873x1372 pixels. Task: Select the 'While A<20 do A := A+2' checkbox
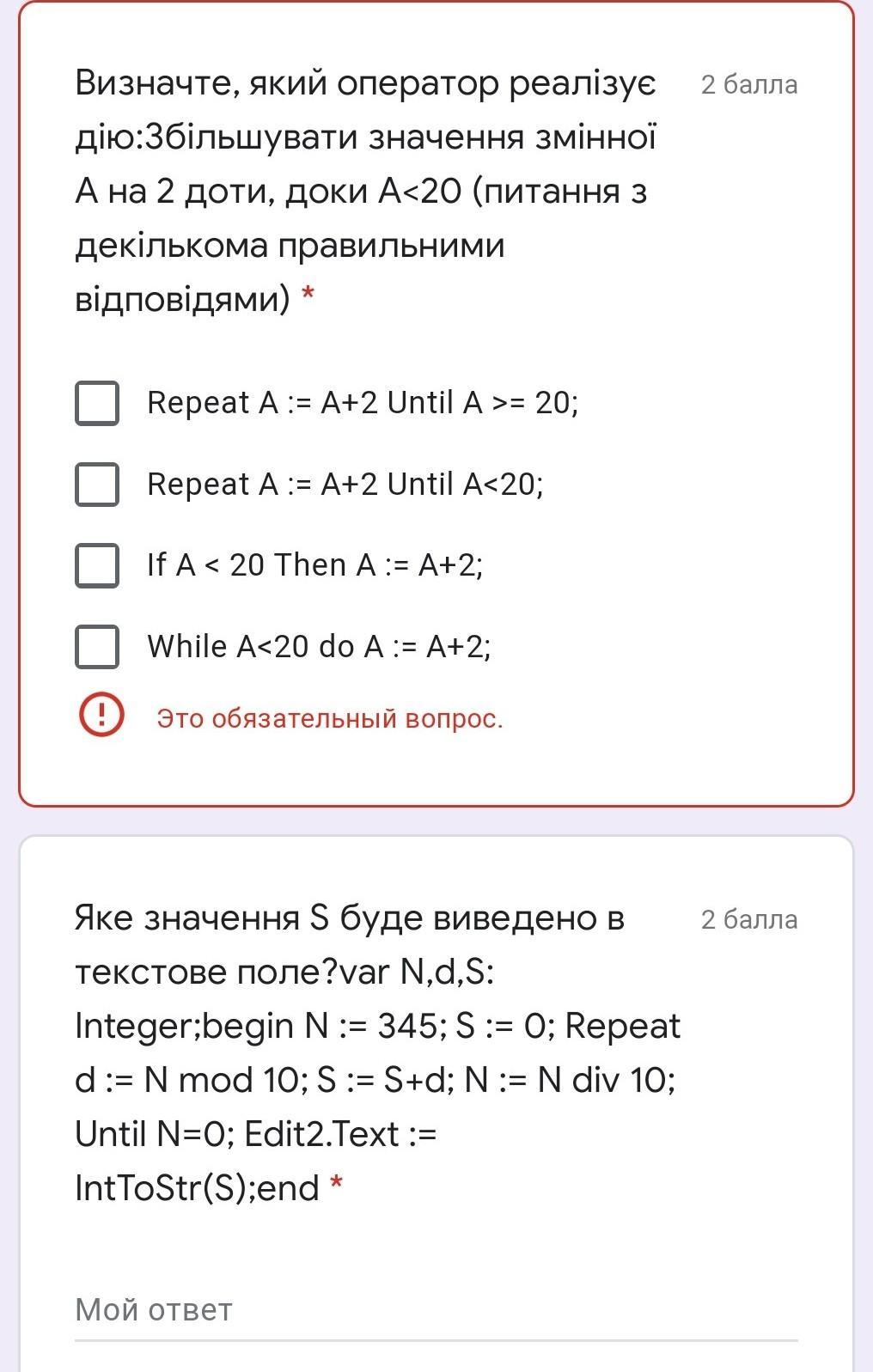97,647
